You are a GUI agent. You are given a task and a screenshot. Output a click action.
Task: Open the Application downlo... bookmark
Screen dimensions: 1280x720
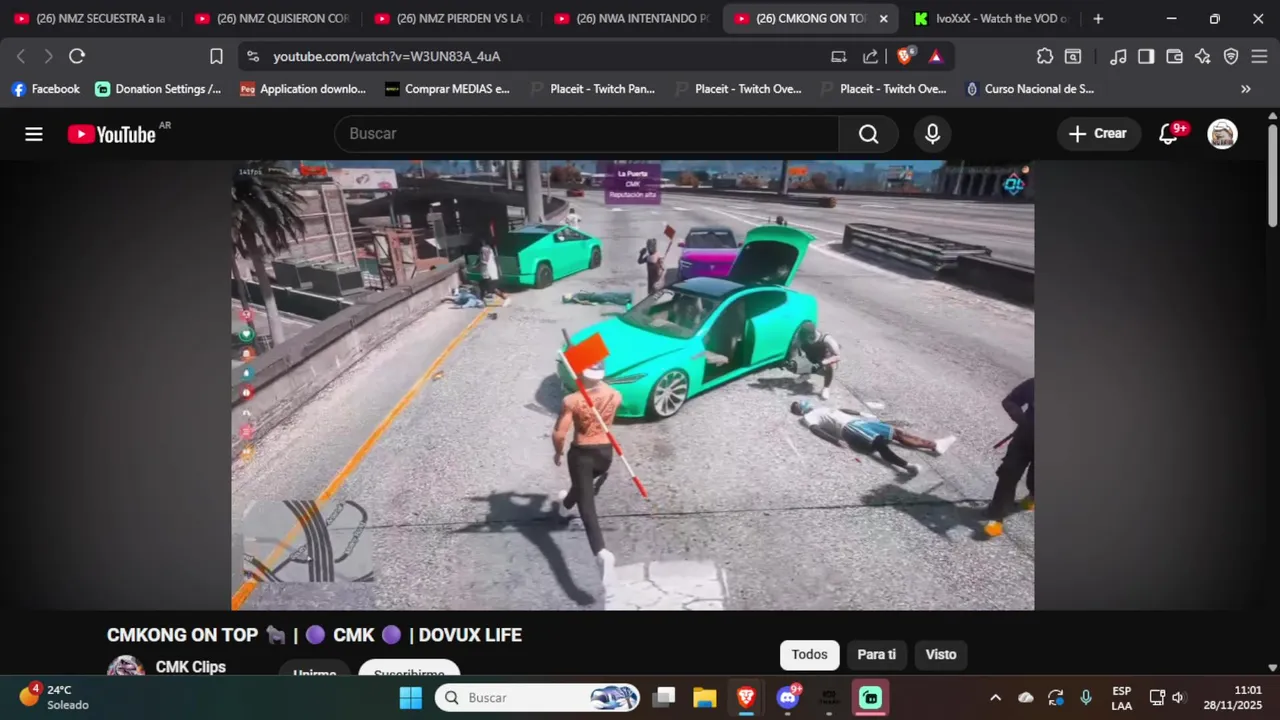tap(304, 89)
